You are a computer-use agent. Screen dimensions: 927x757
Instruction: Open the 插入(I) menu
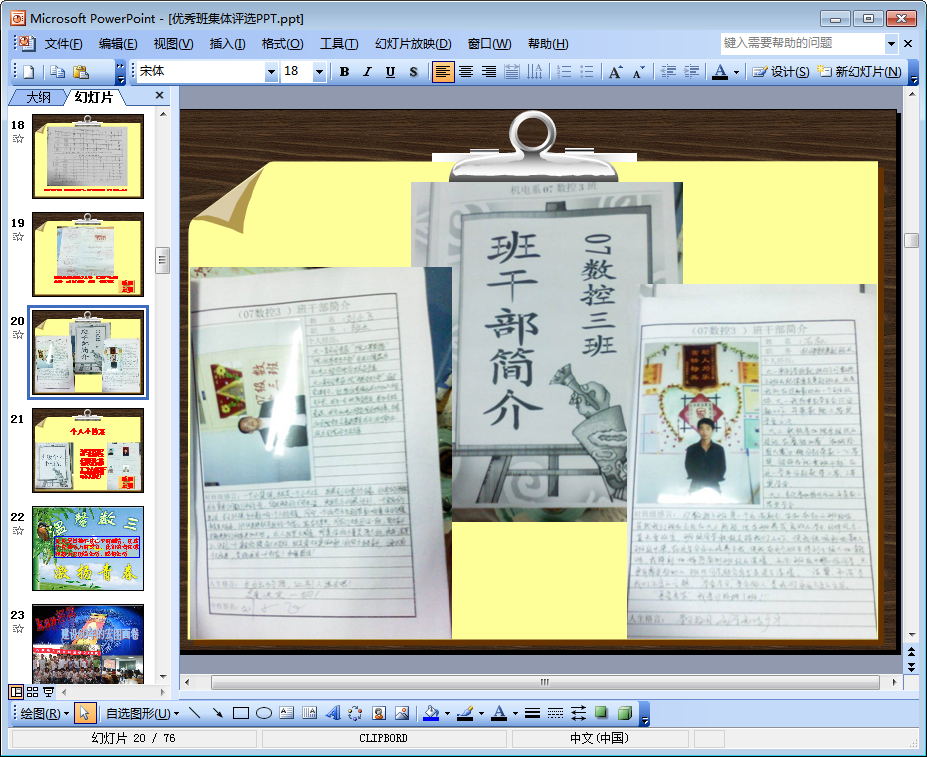click(x=227, y=44)
